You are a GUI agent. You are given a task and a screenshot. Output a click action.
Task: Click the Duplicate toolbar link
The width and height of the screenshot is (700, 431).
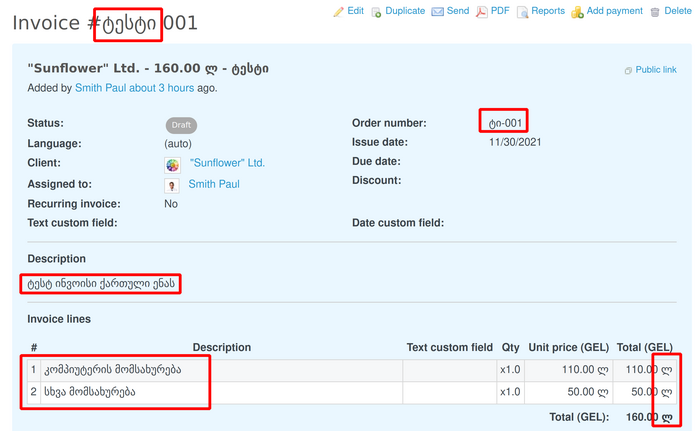410,11
